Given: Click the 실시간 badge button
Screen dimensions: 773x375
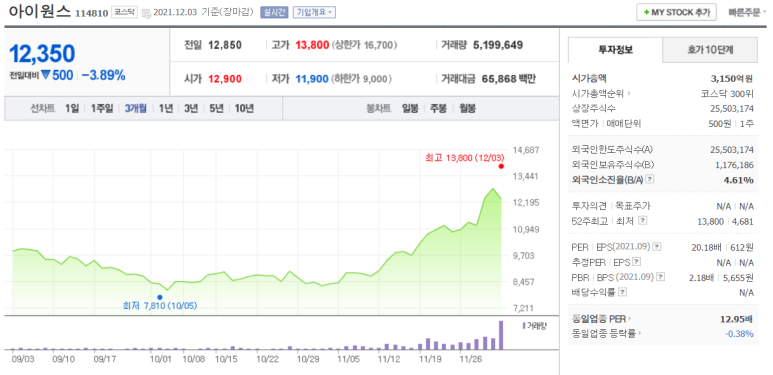Looking at the screenshot, I should (x=274, y=12).
